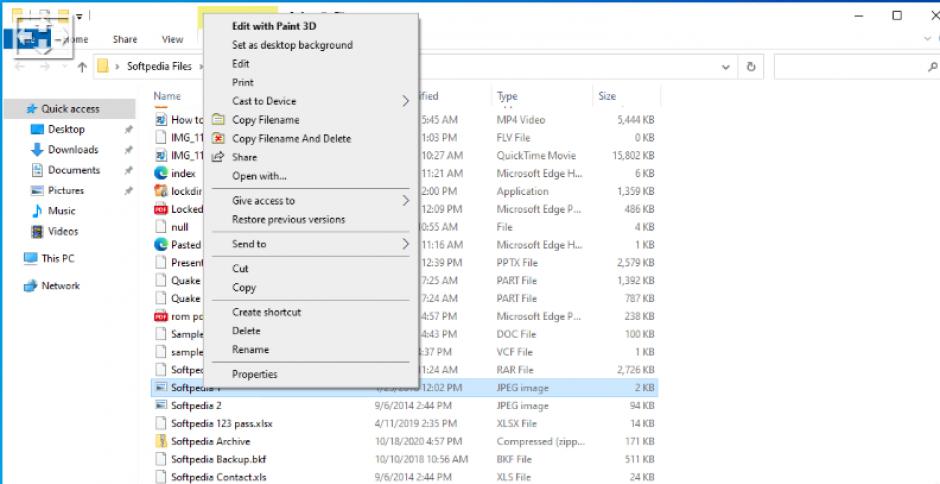Maximize the File Explorer window
Viewport: 940px width, 484px height.
[x=897, y=16]
